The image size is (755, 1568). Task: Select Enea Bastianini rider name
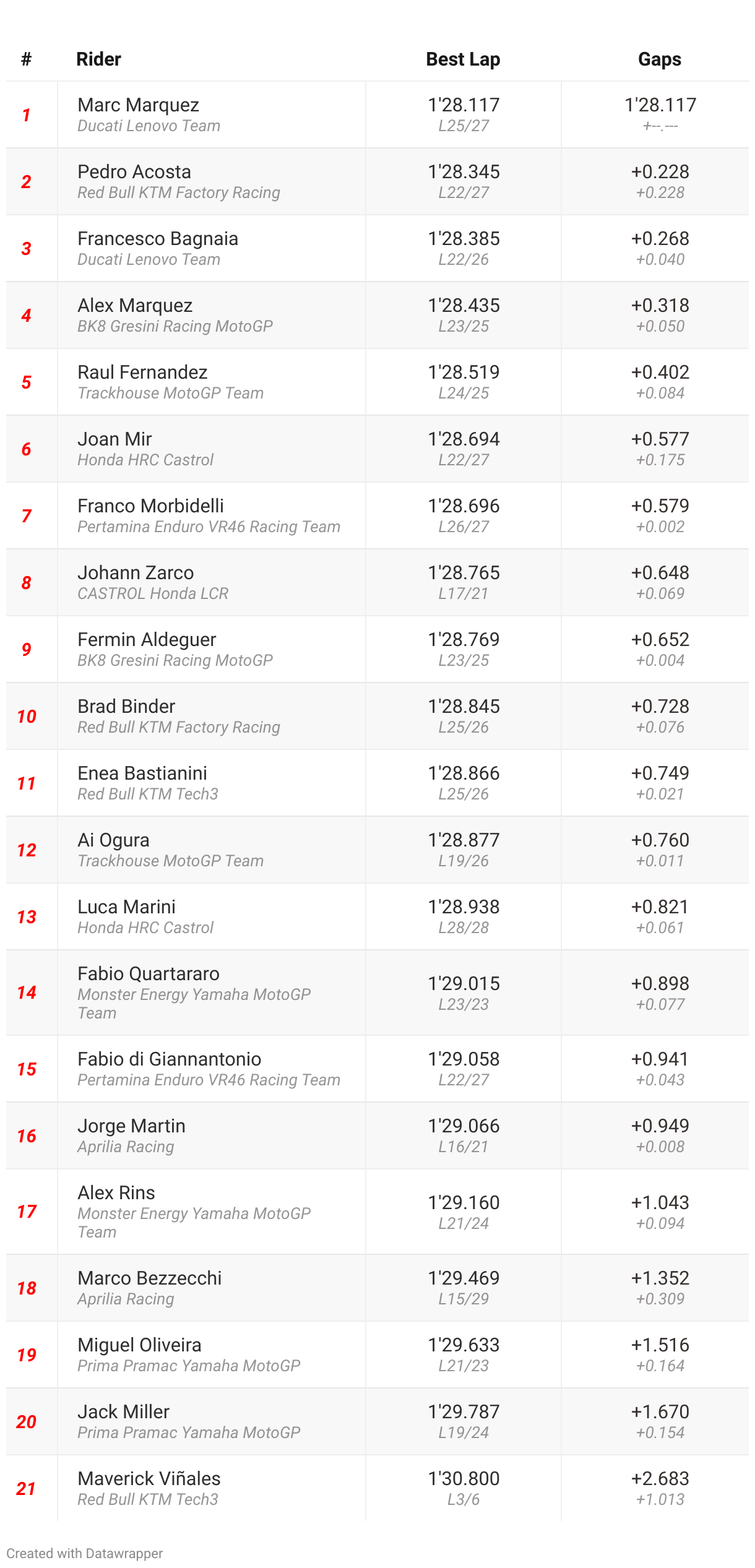pos(142,773)
